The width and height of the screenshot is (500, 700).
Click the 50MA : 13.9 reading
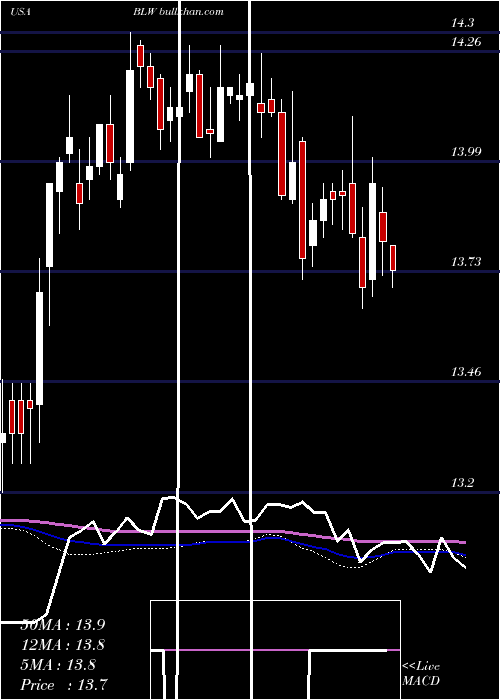(x=63, y=625)
